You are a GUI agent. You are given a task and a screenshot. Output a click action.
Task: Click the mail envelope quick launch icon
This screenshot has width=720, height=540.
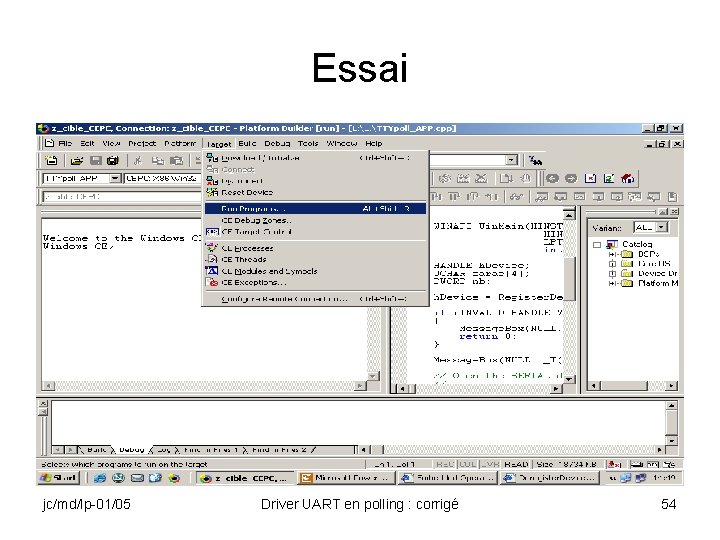tap(137, 478)
